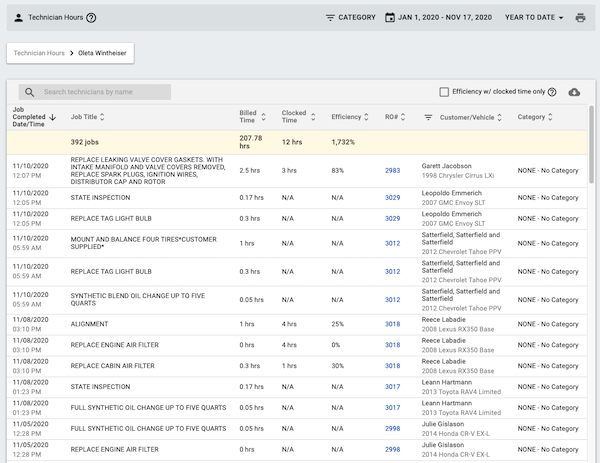Select the 207.78 hrs total billed time
Viewport: 600px width, 463px height.
click(x=251, y=142)
